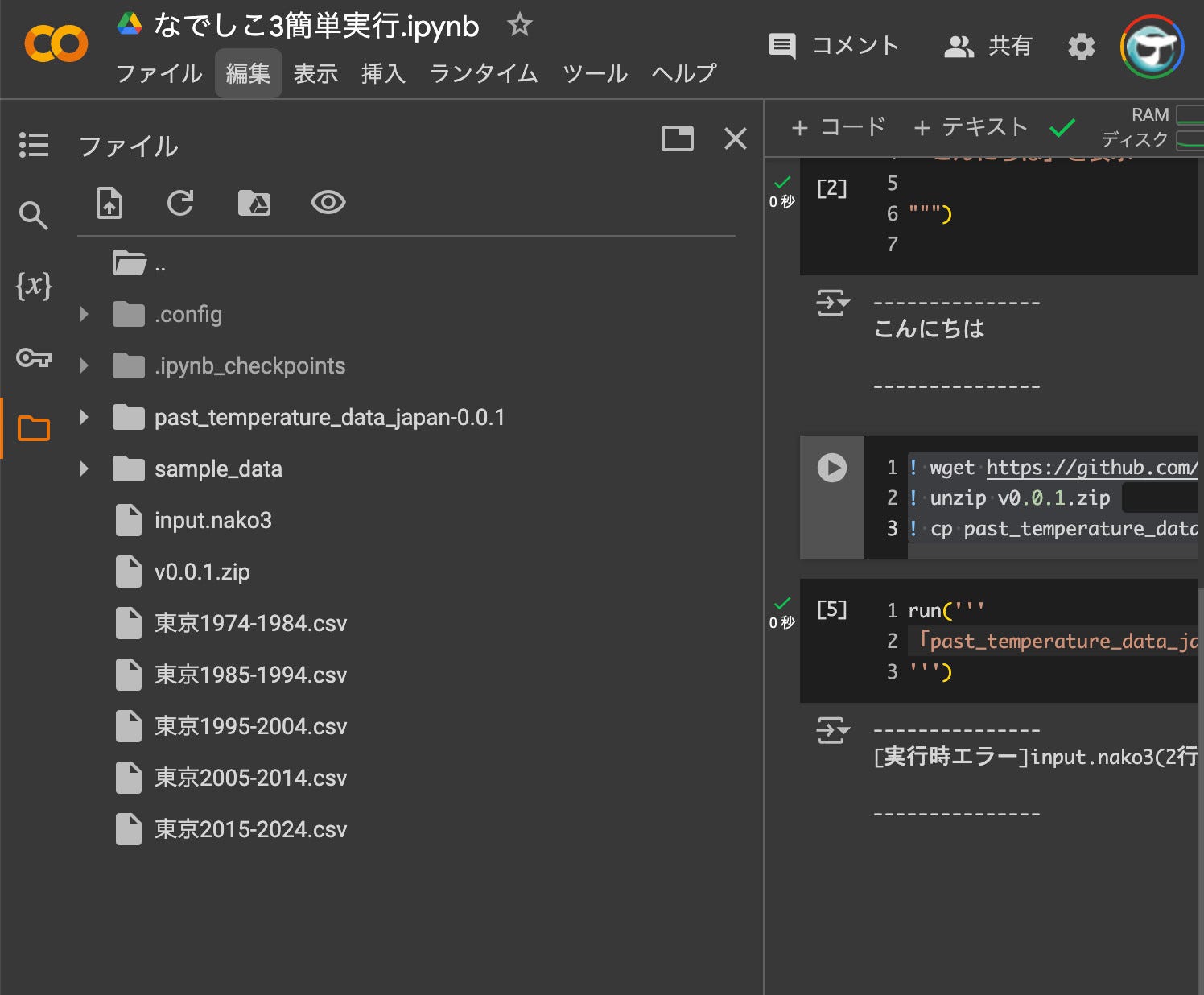
Task: Upload a file to session storage
Action: (109, 203)
